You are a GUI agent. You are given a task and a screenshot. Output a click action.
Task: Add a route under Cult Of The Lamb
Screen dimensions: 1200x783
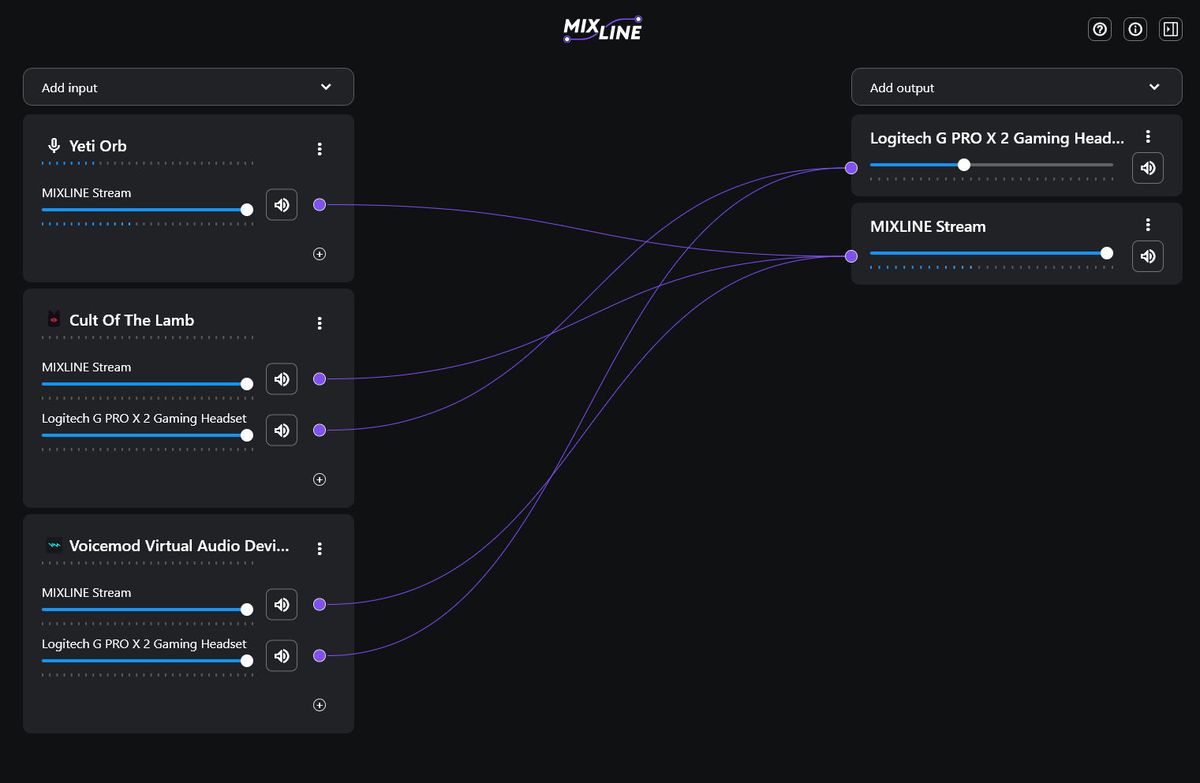pos(320,479)
